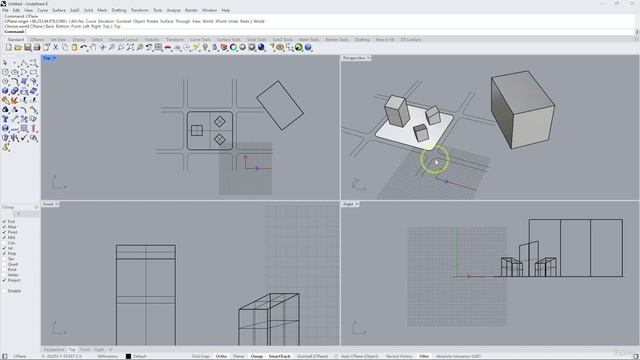Paste from clipboard using the yellow clipboard icon
Screen dimensions: 640x360
coord(74,47)
